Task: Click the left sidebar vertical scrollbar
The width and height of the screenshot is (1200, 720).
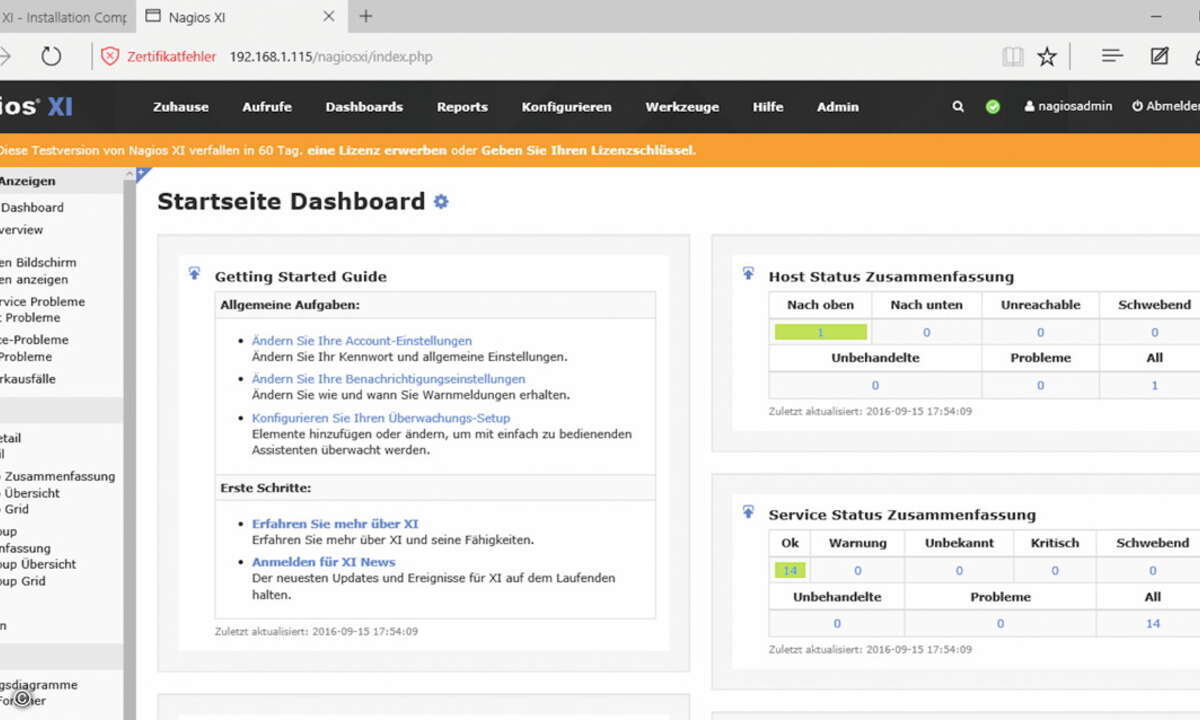Action: 129,445
